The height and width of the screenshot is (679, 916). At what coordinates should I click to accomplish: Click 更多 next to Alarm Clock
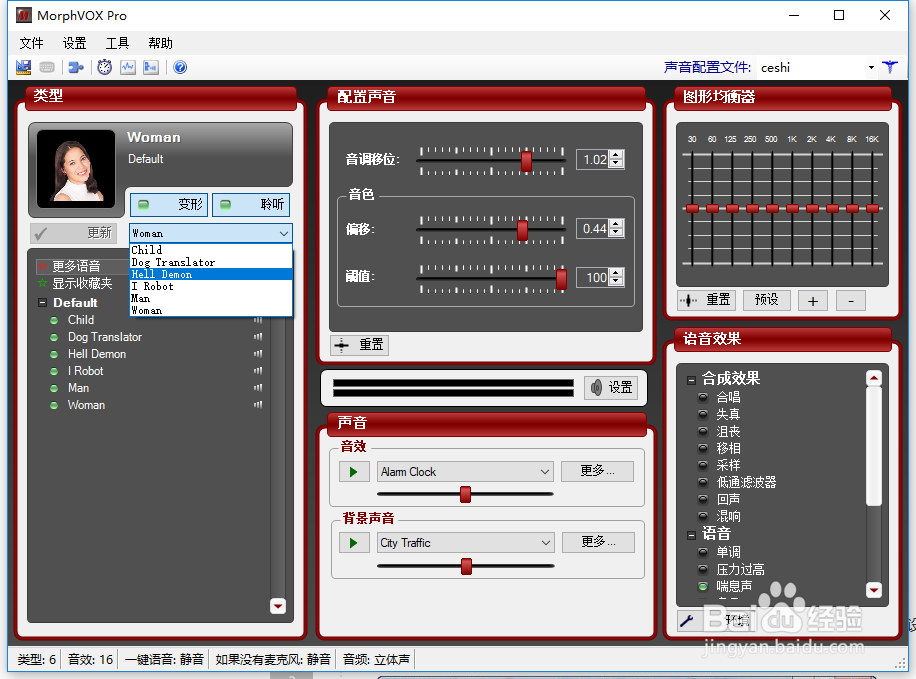point(597,471)
